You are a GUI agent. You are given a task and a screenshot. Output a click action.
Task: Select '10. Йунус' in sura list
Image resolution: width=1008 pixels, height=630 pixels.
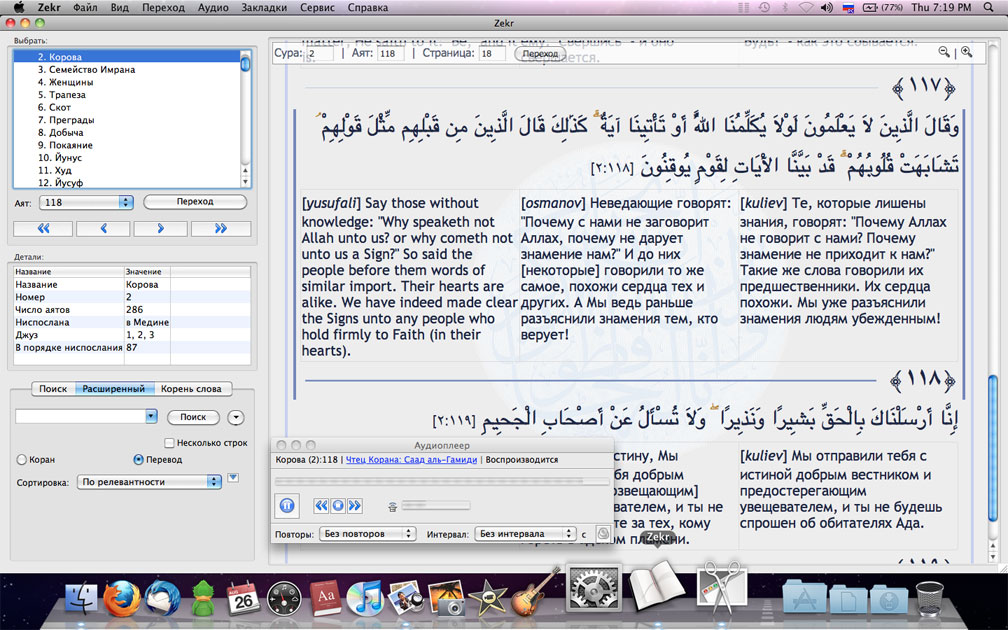point(127,158)
